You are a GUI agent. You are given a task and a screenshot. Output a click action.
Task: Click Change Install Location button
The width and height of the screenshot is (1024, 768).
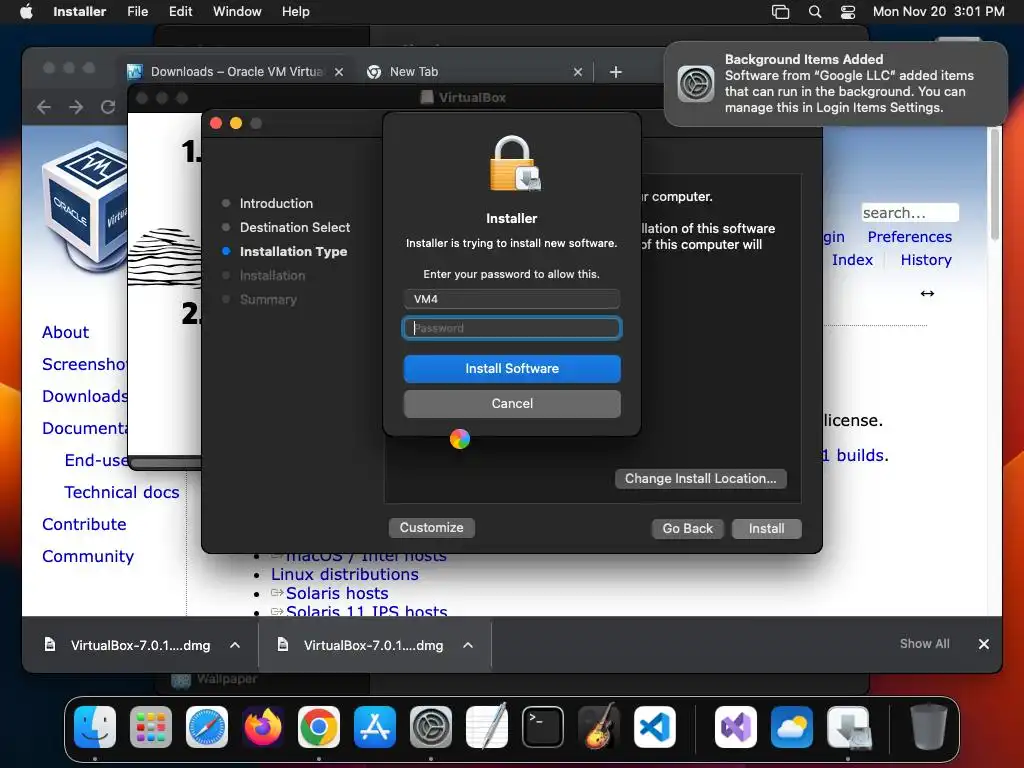pos(701,479)
